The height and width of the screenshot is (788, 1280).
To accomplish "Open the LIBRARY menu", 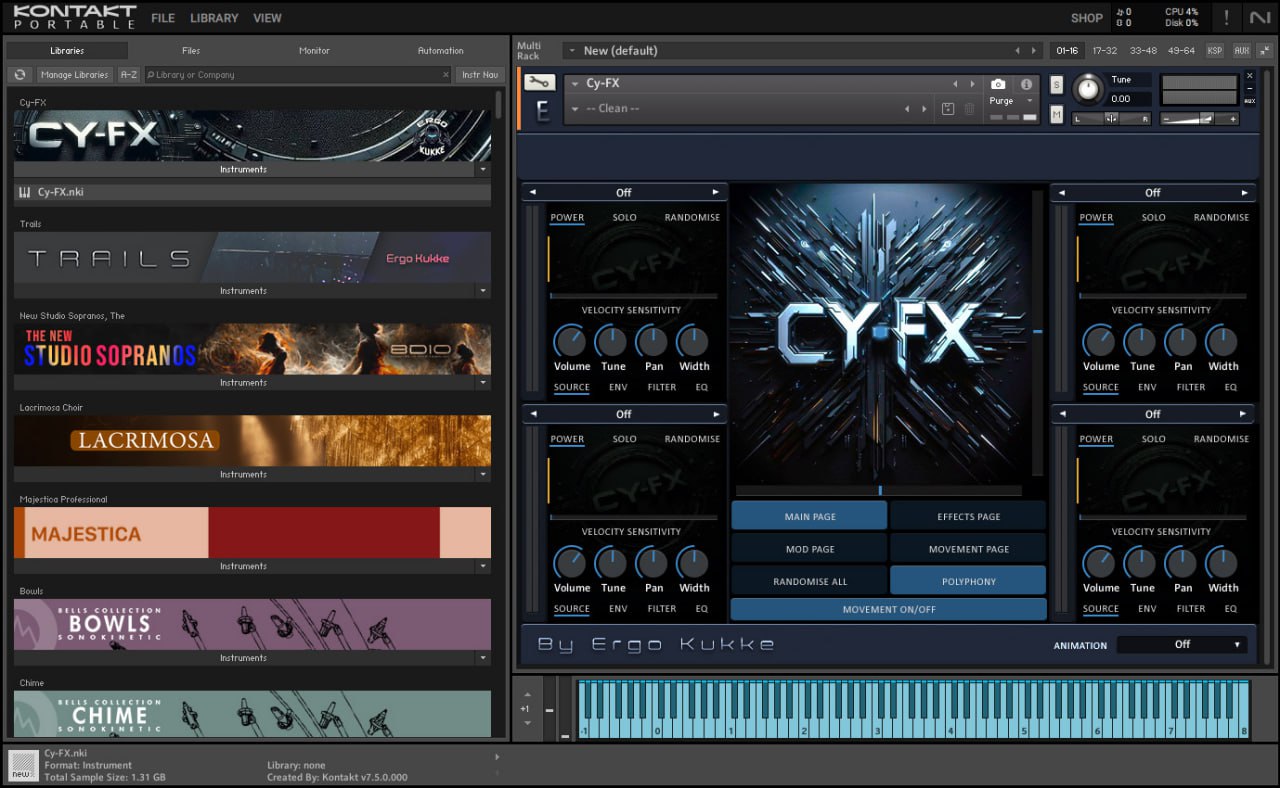I will (x=214, y=18).
